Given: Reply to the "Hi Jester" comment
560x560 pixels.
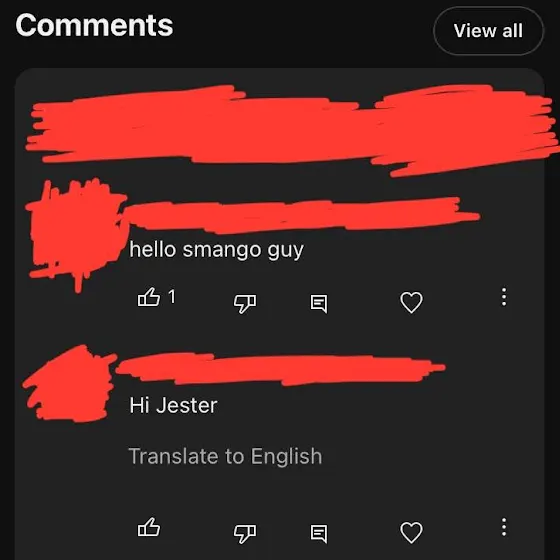Looking at the screenshot, I should tap(319, 534).
